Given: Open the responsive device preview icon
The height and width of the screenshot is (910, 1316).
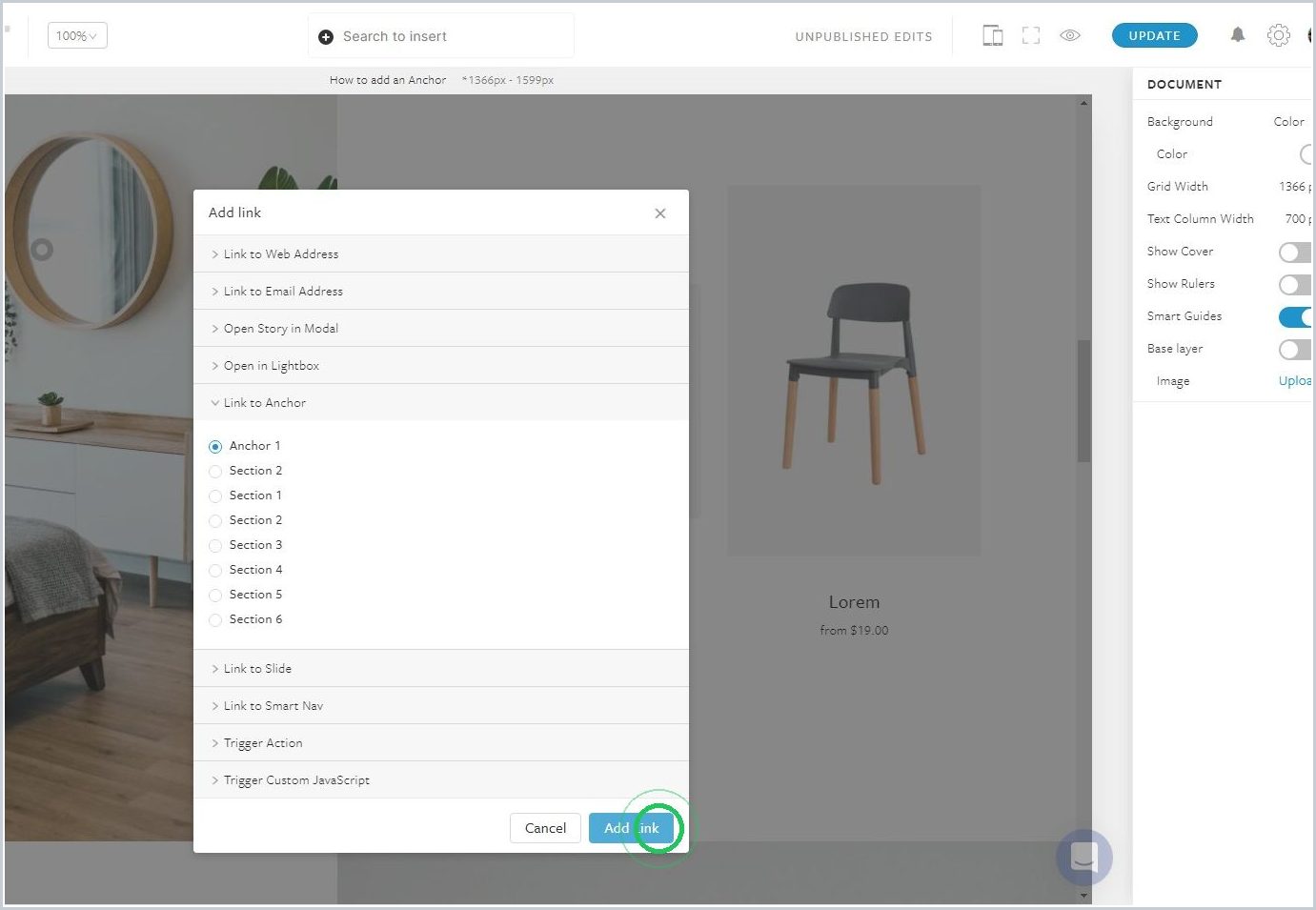Looking at the screenshot, I should point(992,36).
